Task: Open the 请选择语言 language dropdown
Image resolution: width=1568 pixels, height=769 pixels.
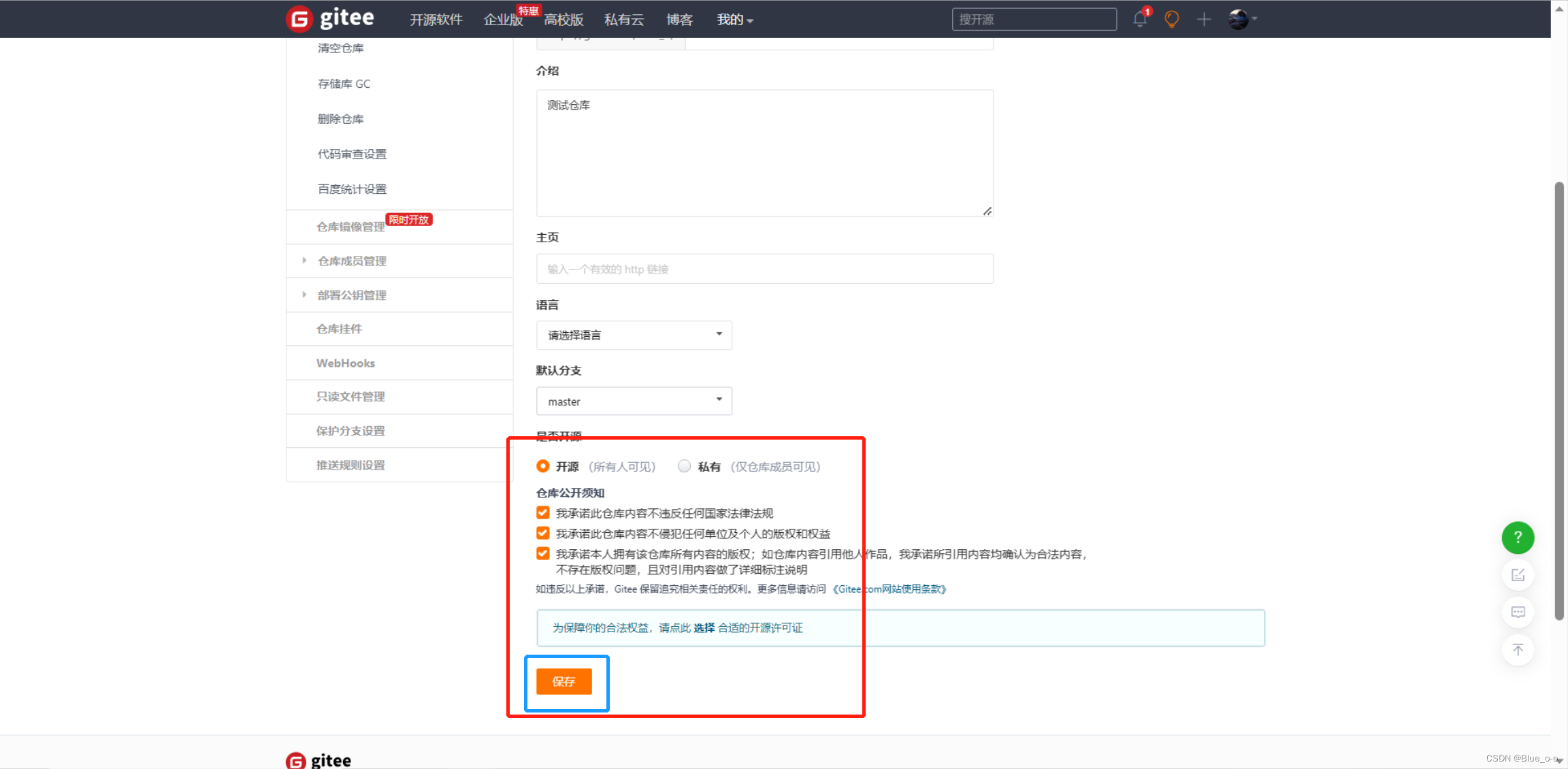Action: [x=634, y=335]
